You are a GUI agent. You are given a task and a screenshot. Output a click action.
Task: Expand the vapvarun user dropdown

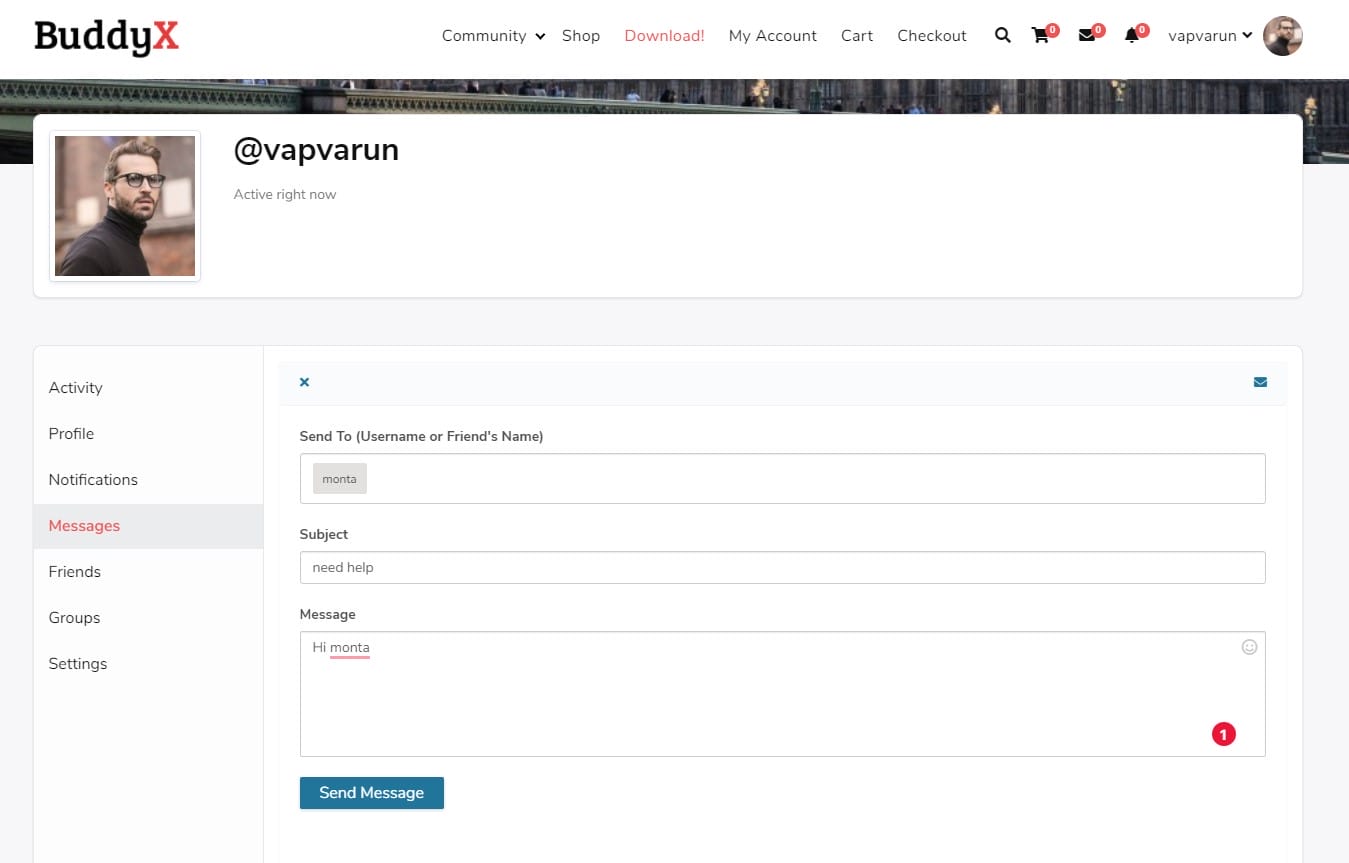1210,36
